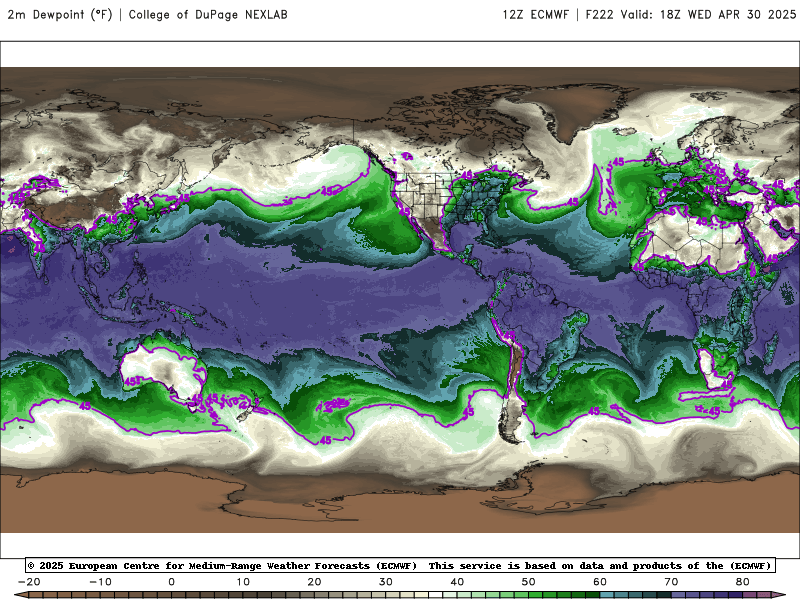
Task: Click the "70" color scale label
Action: pos(671,582)
